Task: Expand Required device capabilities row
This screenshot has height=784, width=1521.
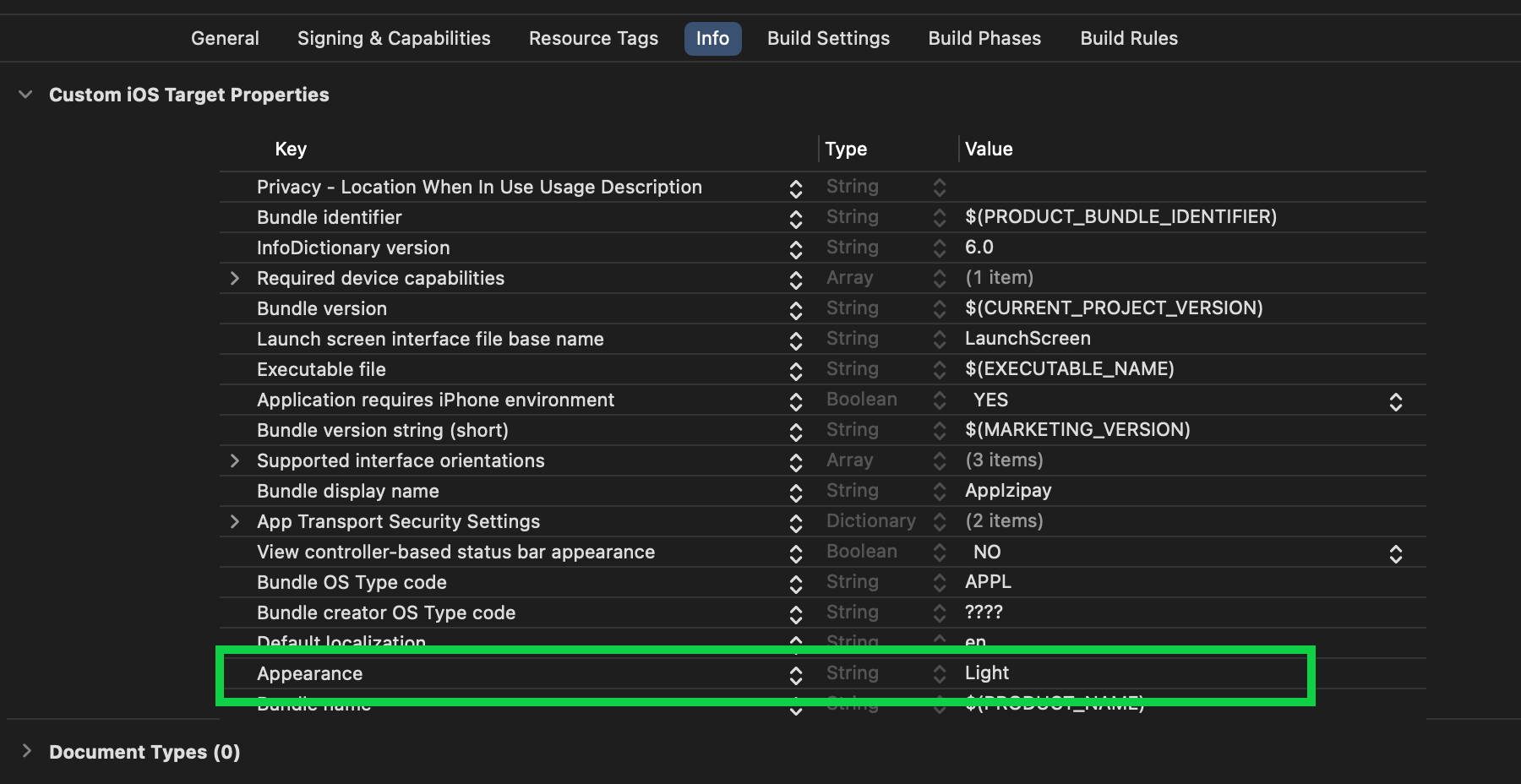Action: point(235,279)
